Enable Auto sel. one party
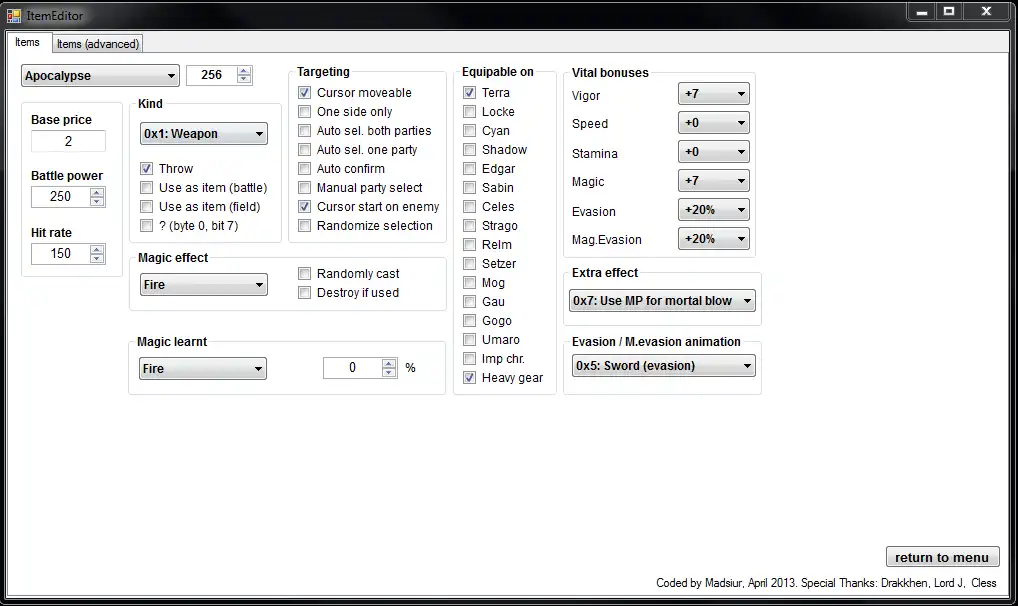The height and width of the screenshot is (606, 1018). [304, 149]
